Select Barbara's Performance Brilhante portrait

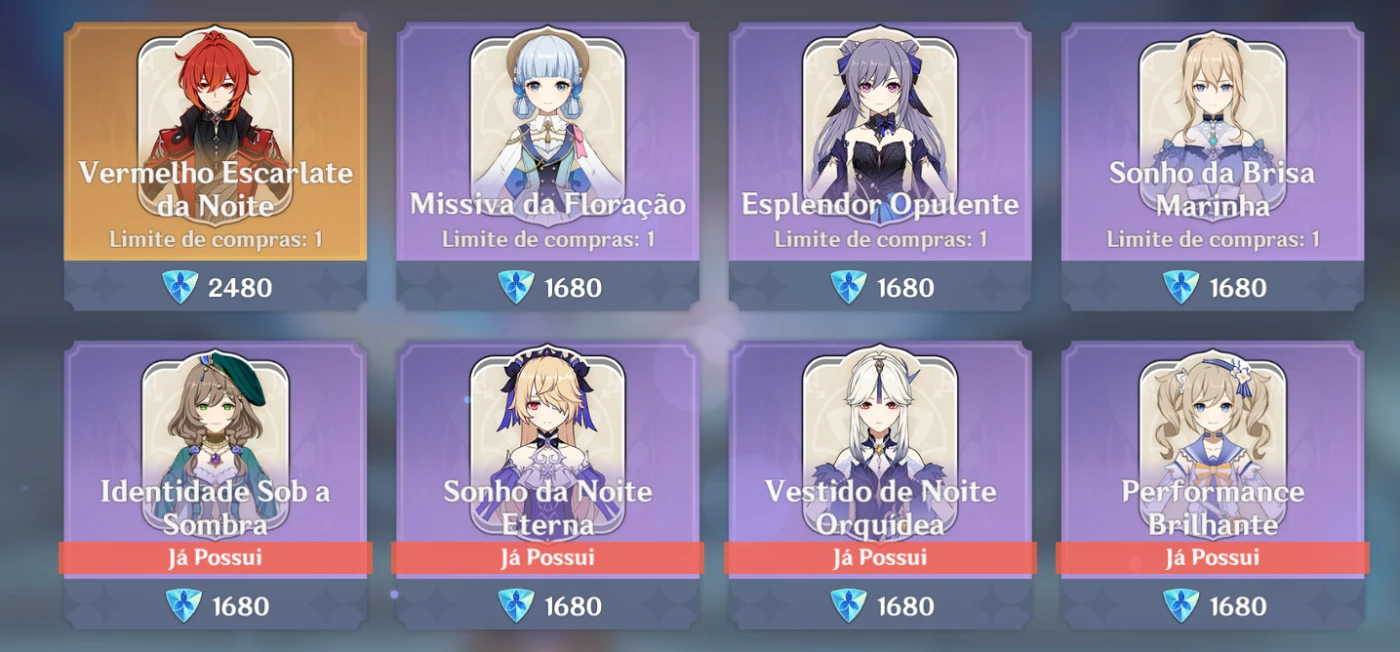tap(1212, 444)
